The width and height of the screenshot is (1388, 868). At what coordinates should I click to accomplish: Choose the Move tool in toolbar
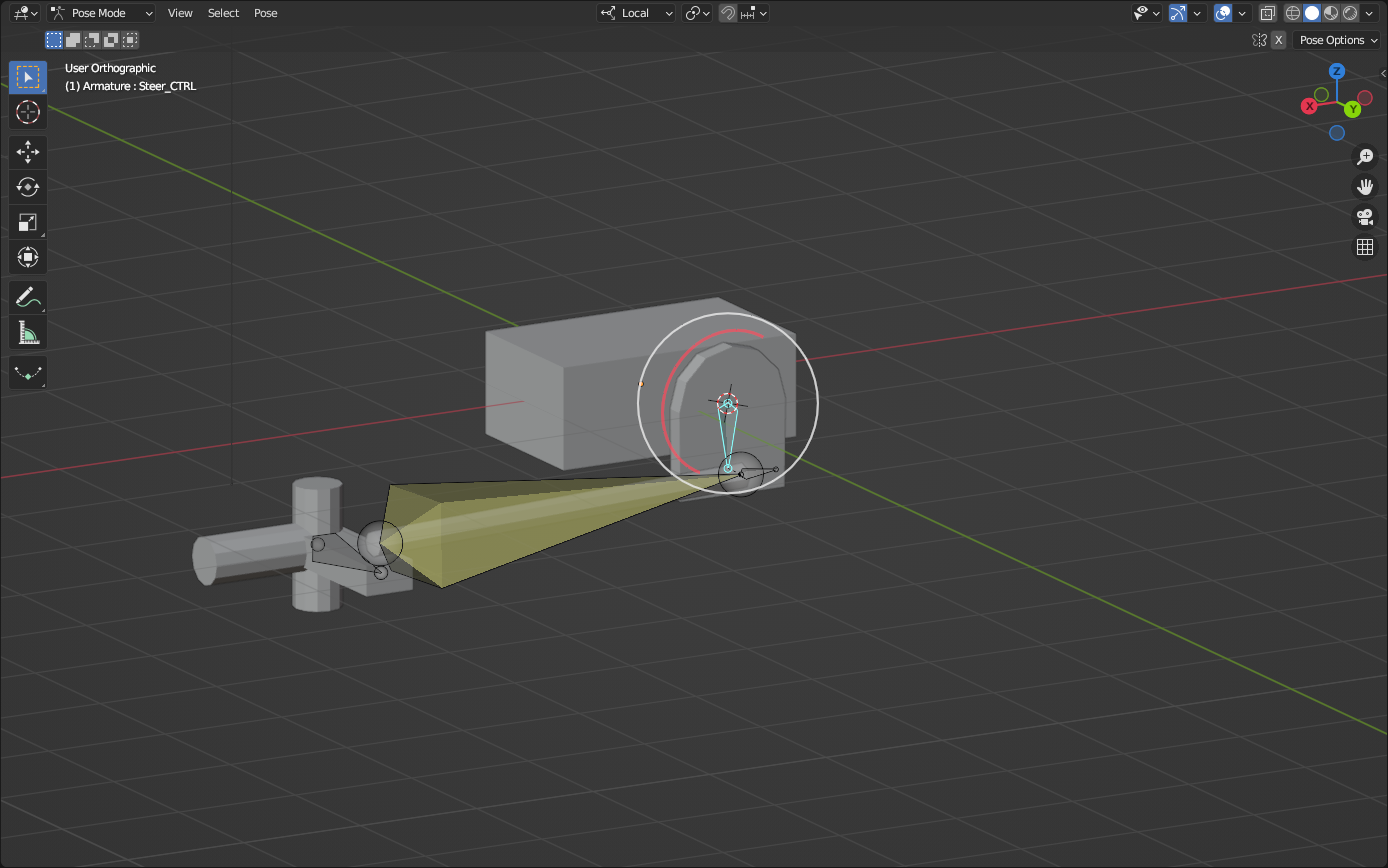click(x=28, y=152)
